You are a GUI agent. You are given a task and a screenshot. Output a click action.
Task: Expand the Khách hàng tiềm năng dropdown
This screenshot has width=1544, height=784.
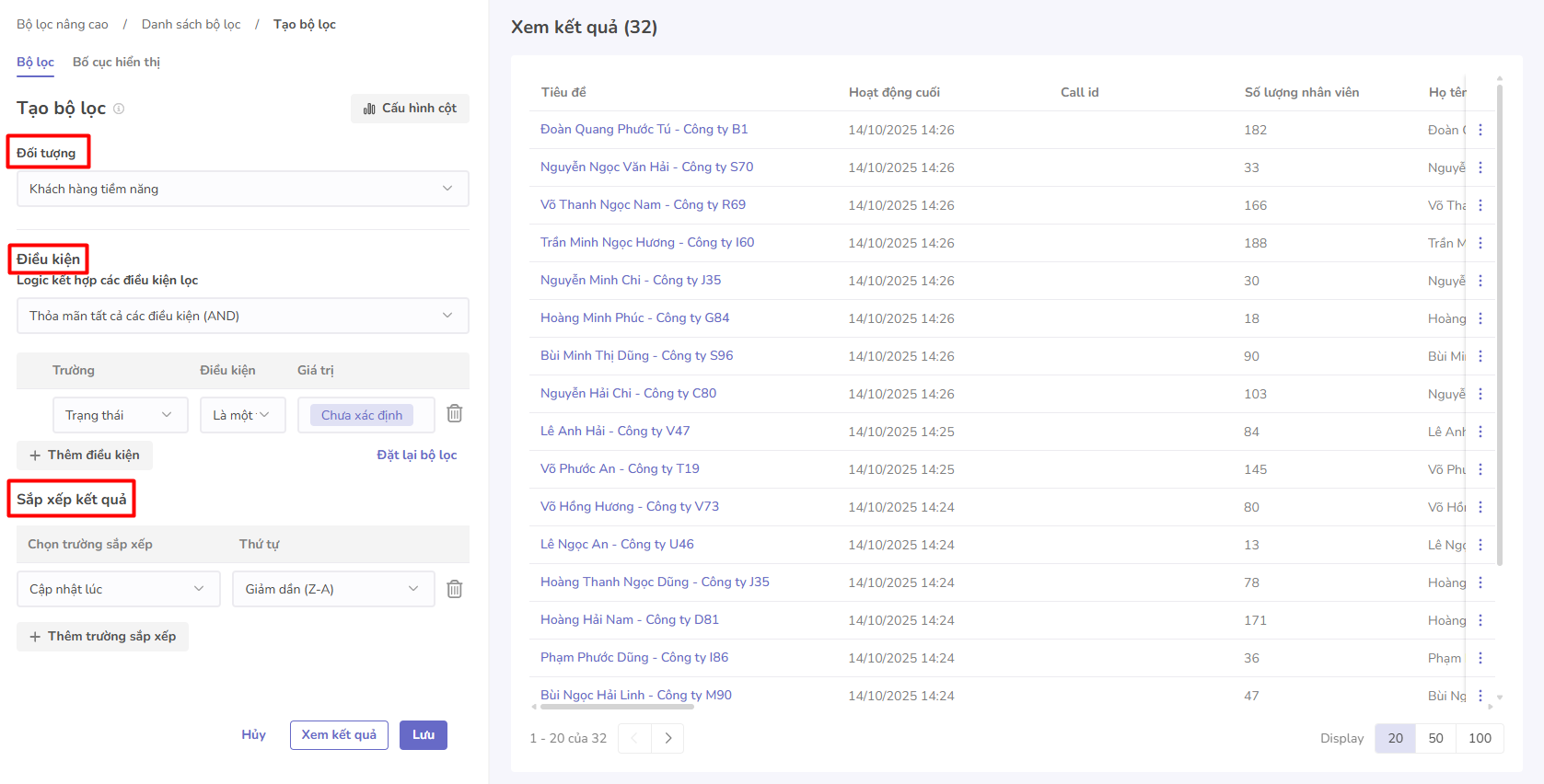tap(242, 189)
